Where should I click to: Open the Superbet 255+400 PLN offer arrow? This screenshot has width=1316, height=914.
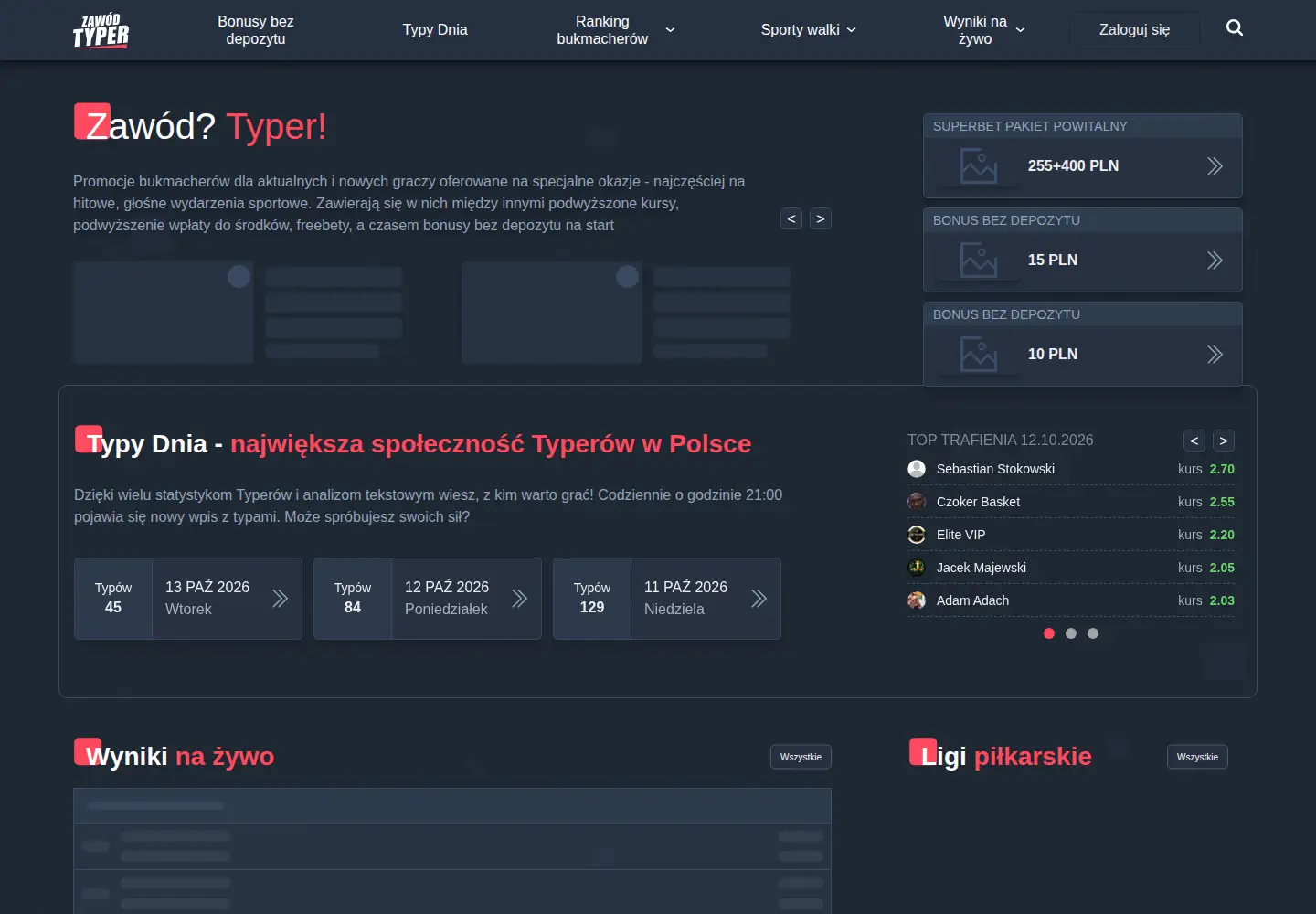coord(1215,166)
